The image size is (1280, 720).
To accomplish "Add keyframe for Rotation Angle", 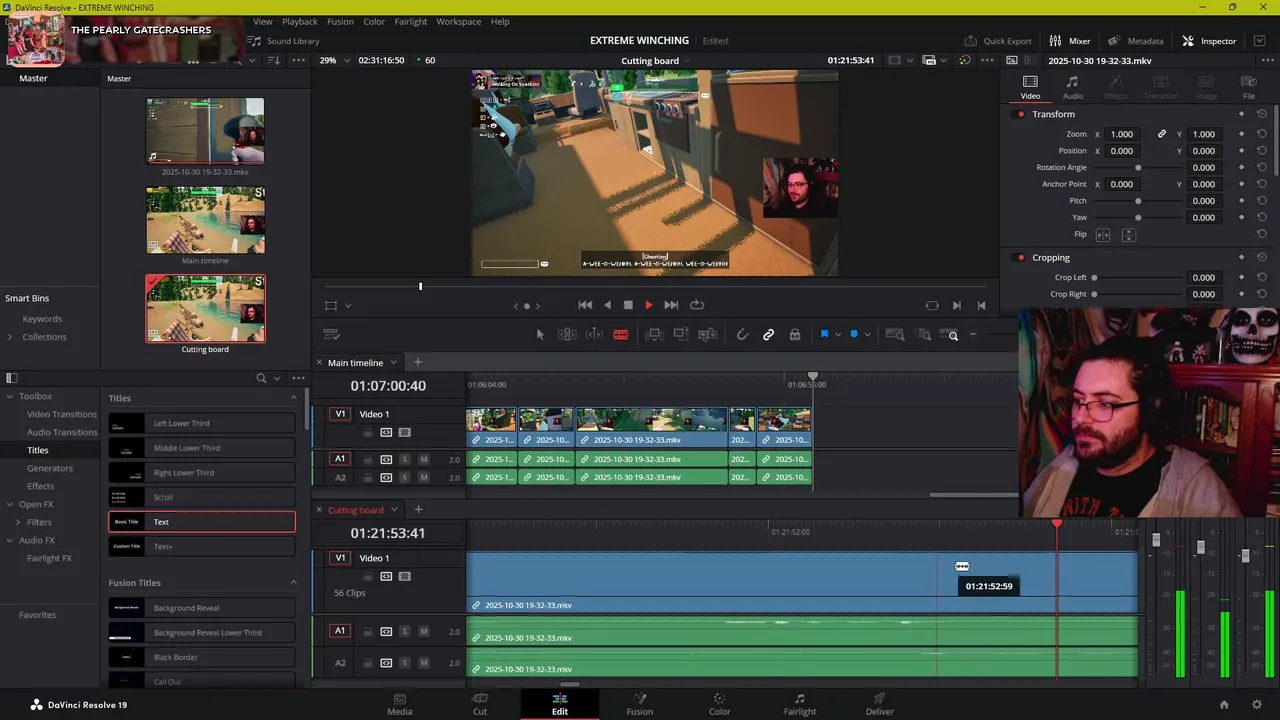I will (1241, 167).
